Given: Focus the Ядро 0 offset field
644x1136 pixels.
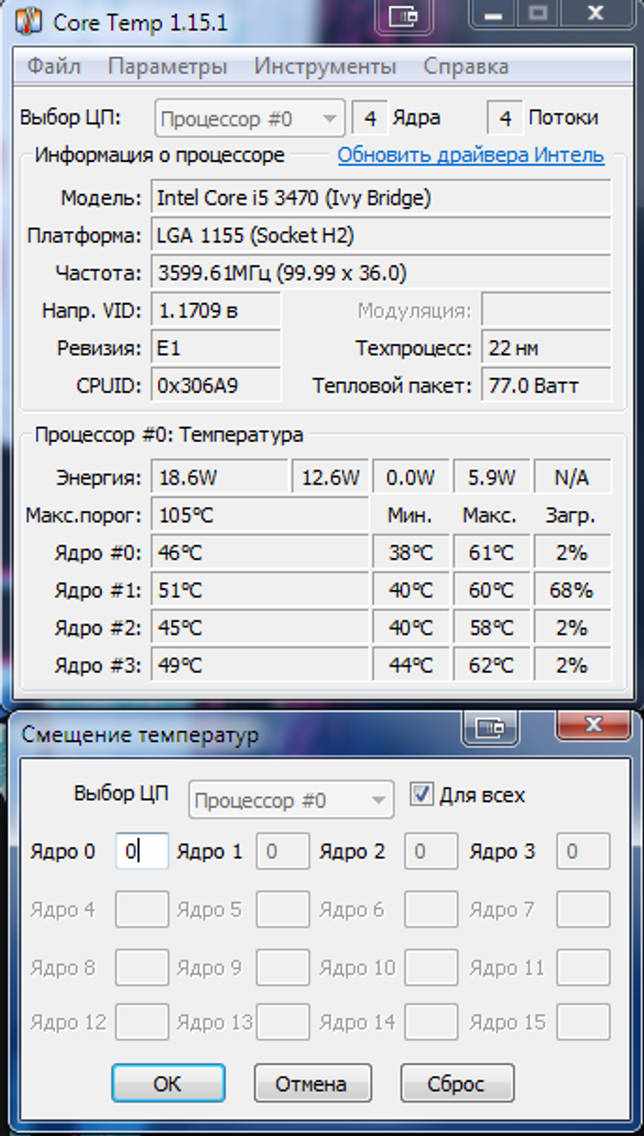Looking at the screenshot, I should pos(142,851).
